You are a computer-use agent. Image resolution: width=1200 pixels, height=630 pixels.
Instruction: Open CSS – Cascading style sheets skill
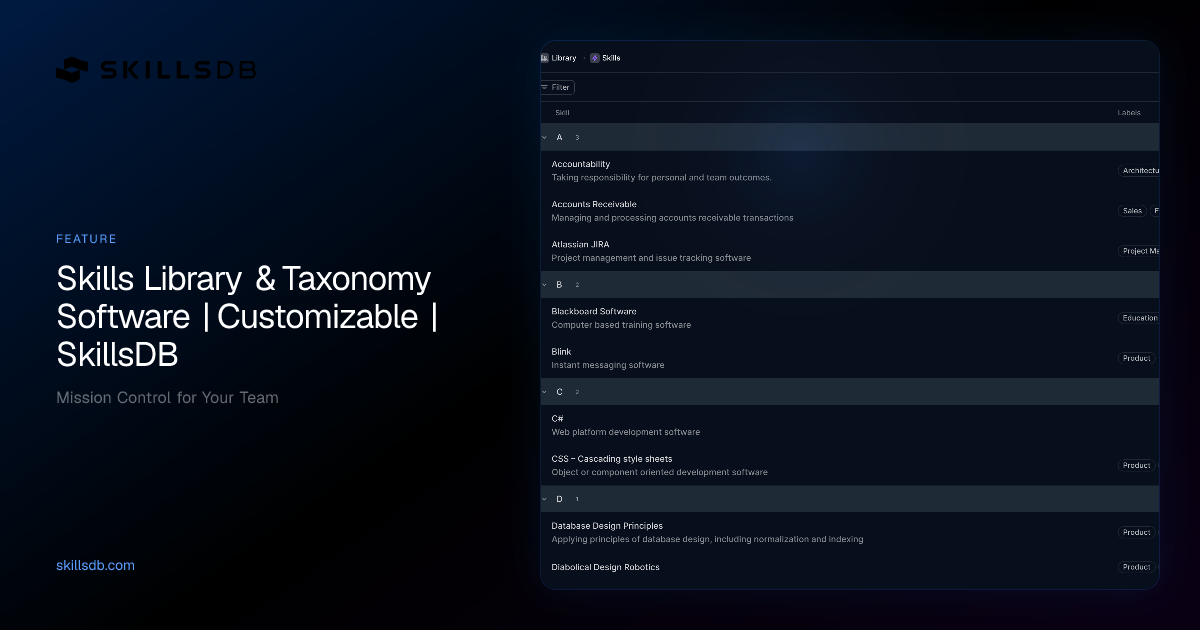coord(612,458)
